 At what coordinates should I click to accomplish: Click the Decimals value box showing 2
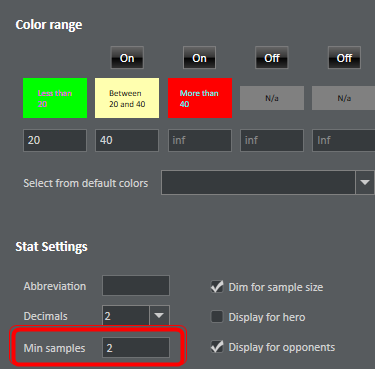(126, 315)
